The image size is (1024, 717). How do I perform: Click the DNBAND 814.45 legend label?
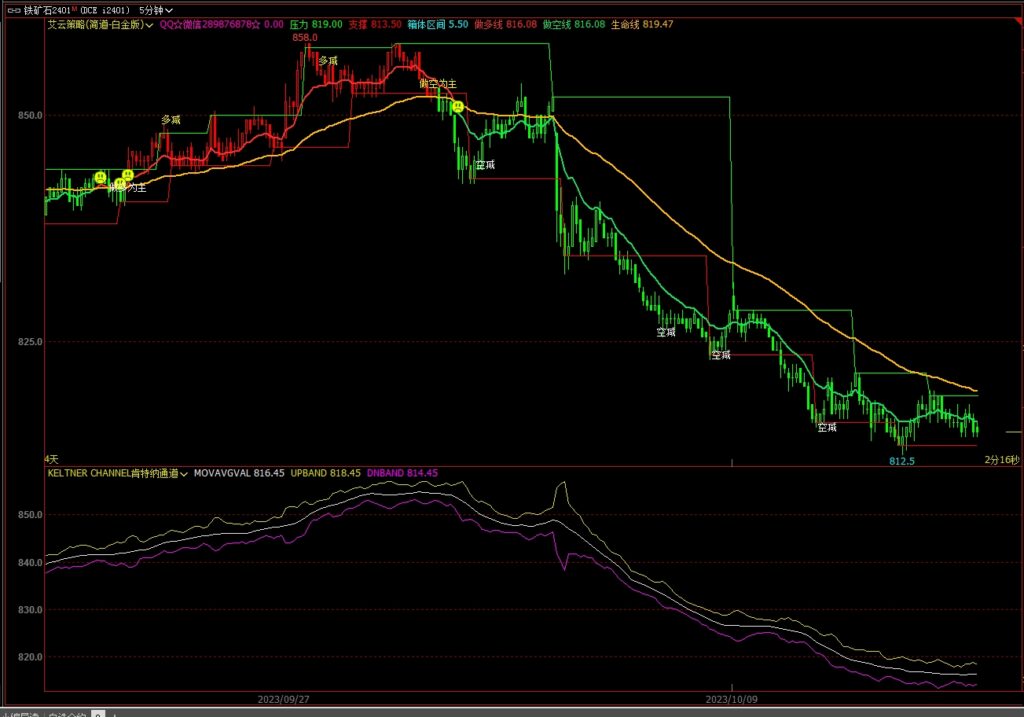click(x=403, y=473)
